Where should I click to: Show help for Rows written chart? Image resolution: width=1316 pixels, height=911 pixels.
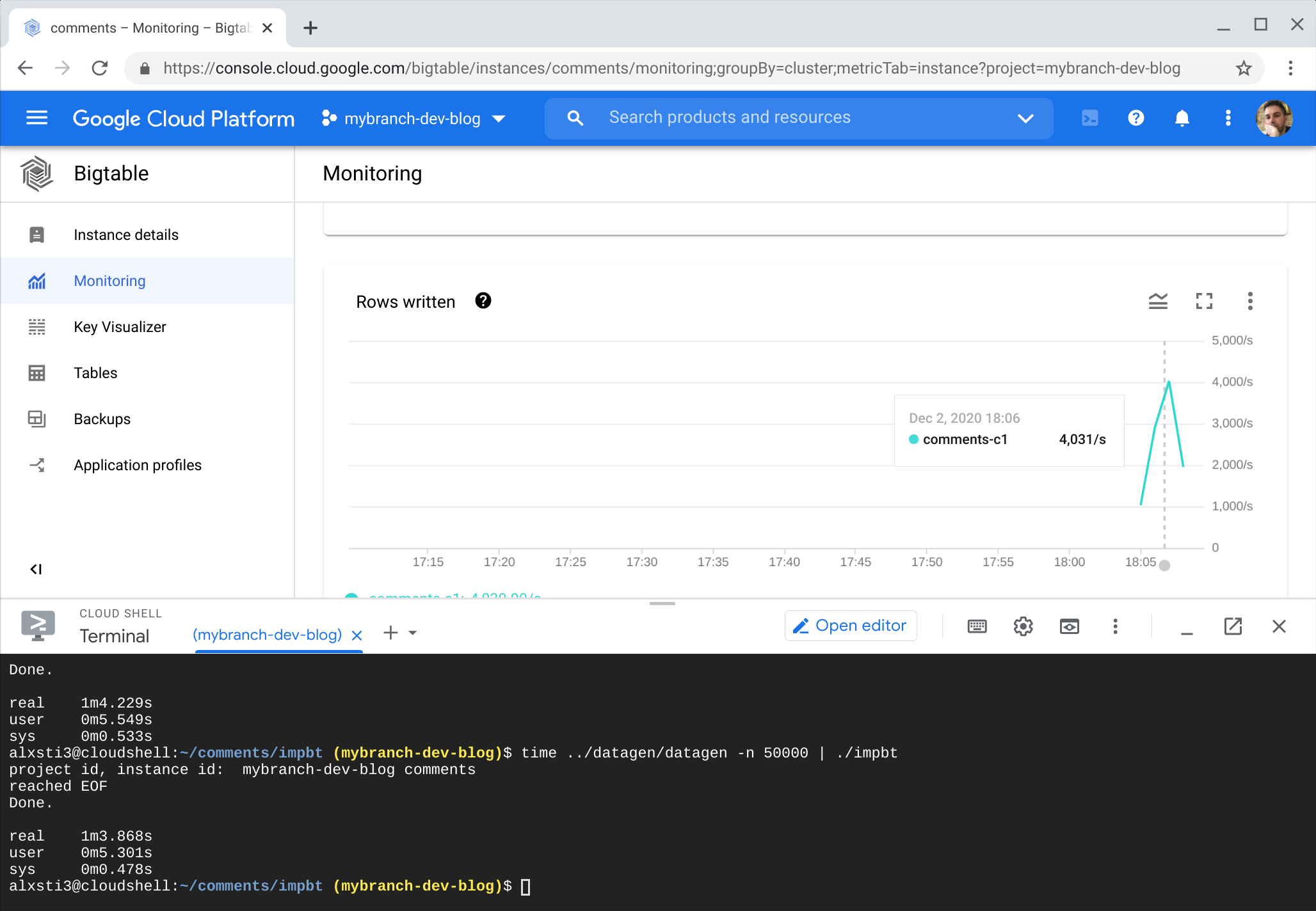coord(483,301)
